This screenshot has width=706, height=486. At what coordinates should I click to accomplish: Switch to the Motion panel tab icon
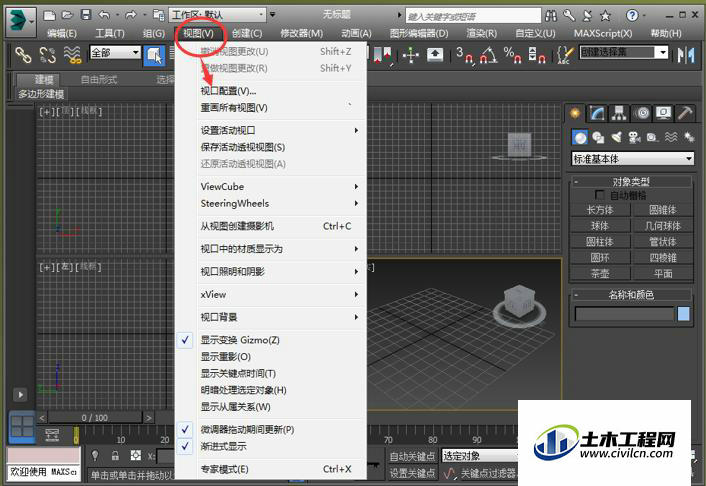pos(642,113)
